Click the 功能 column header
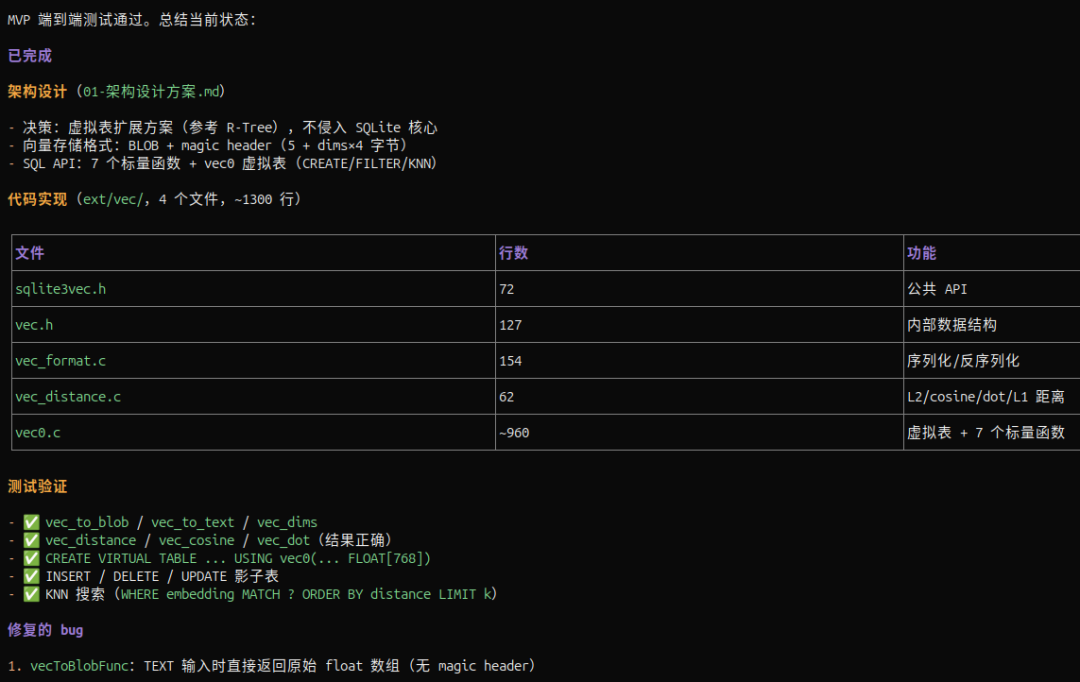 tap(922, 253)
